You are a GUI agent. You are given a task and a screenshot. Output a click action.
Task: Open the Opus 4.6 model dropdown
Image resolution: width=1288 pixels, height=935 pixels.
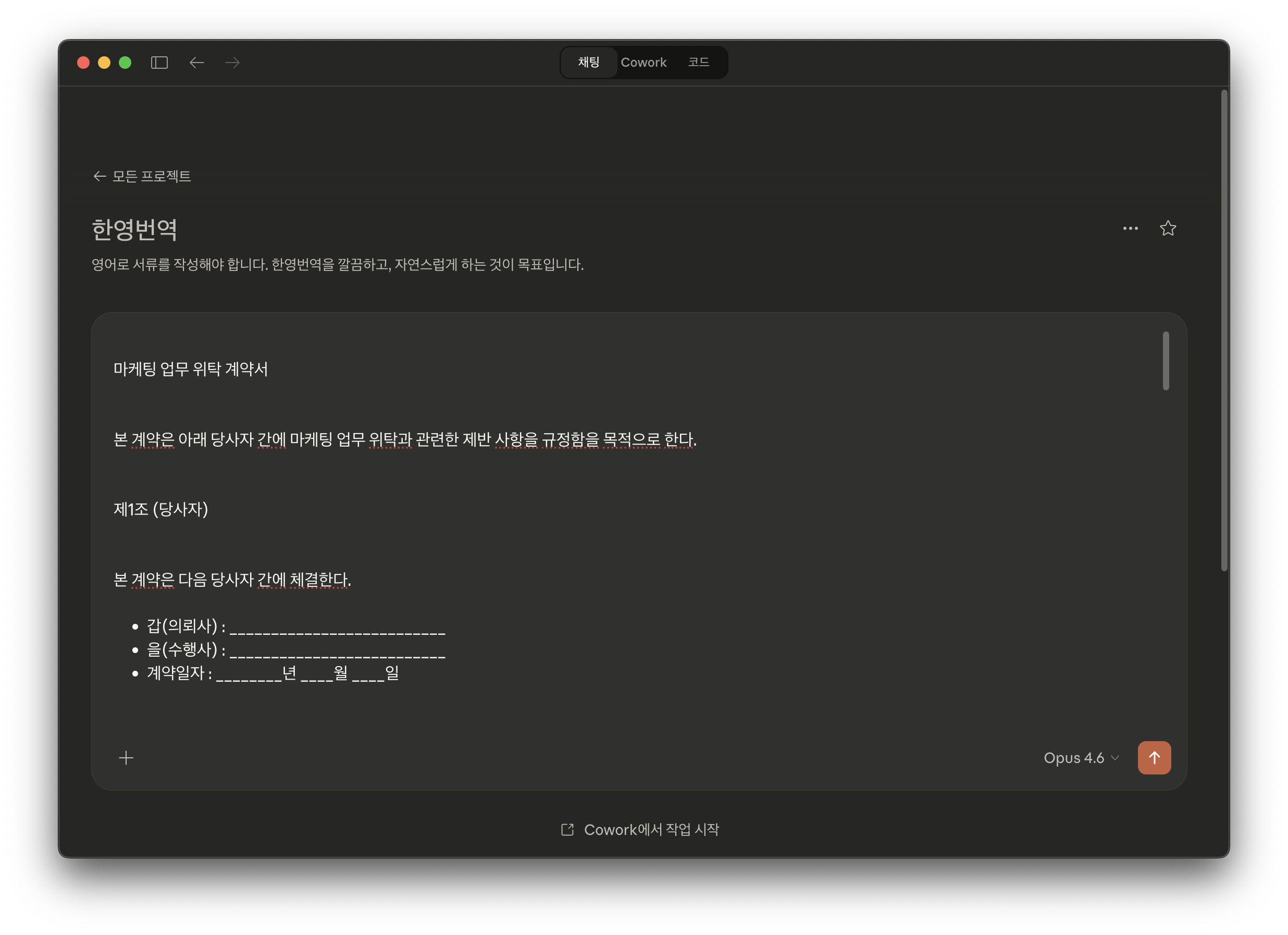1081,758
